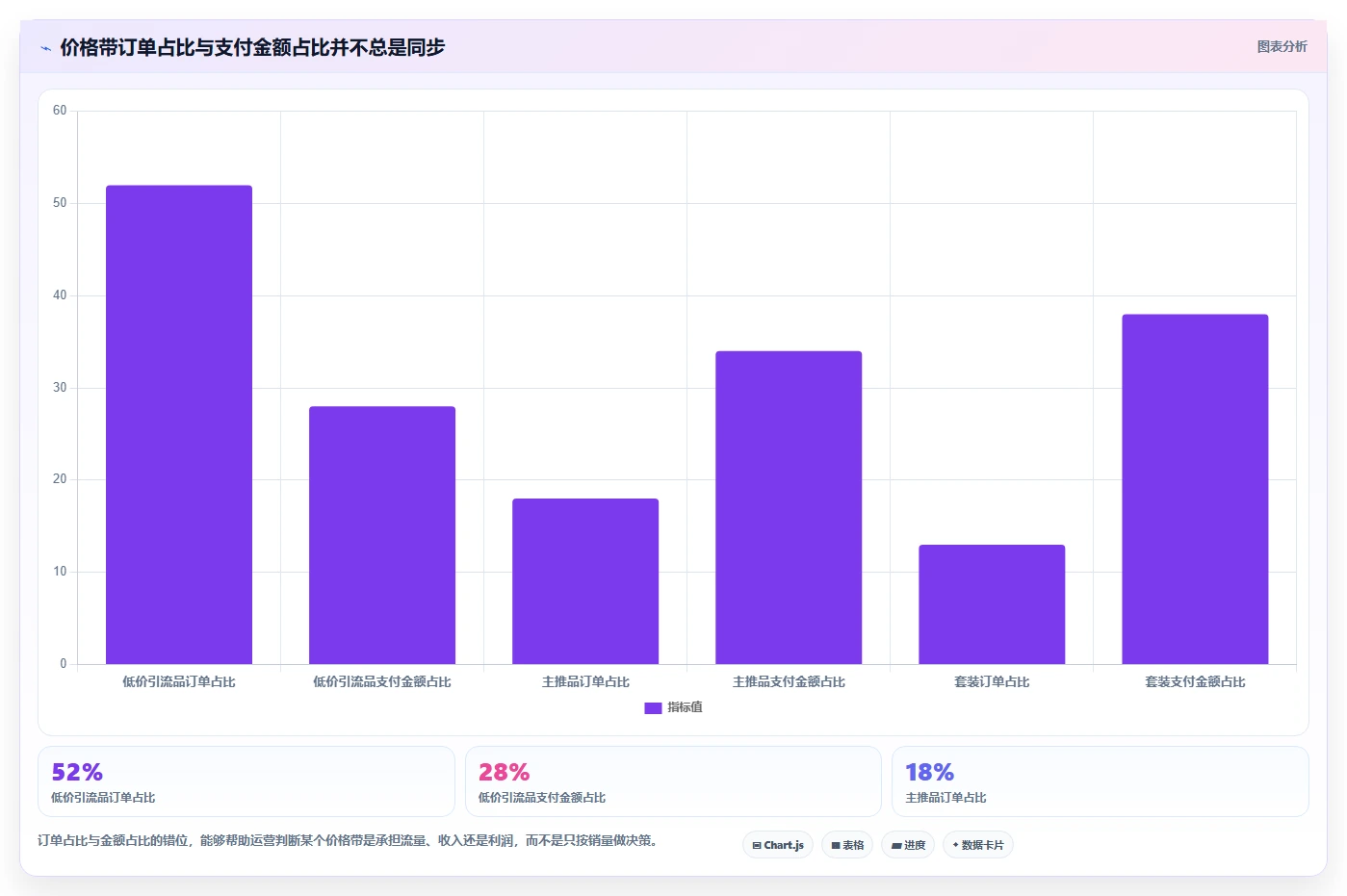
Task: Click the y-axis value 30
Action: [60, 388]
